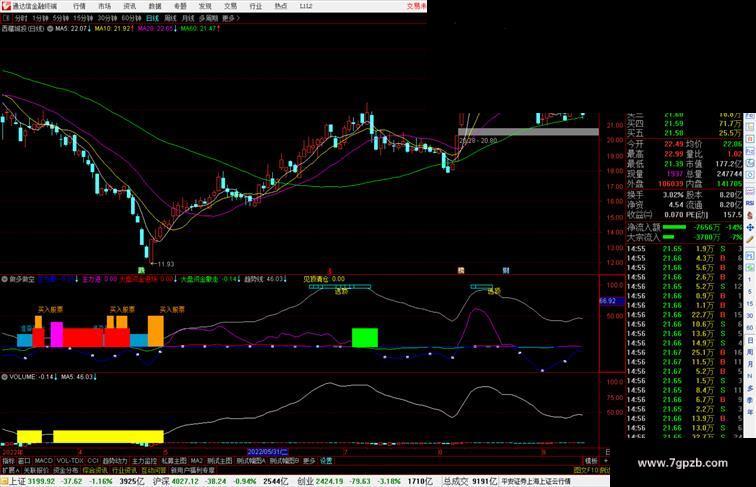Select 季 period sidebar icon
Screen dimensions: 756x487
[750, 400]
